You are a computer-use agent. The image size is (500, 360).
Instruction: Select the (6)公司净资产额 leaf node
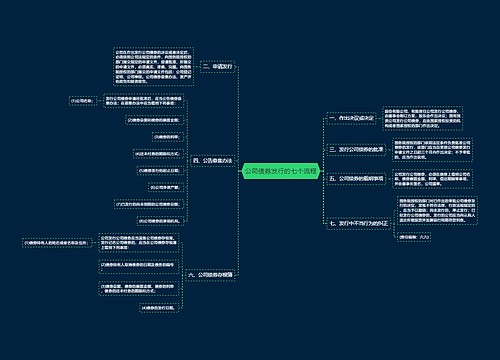(165, 187)
